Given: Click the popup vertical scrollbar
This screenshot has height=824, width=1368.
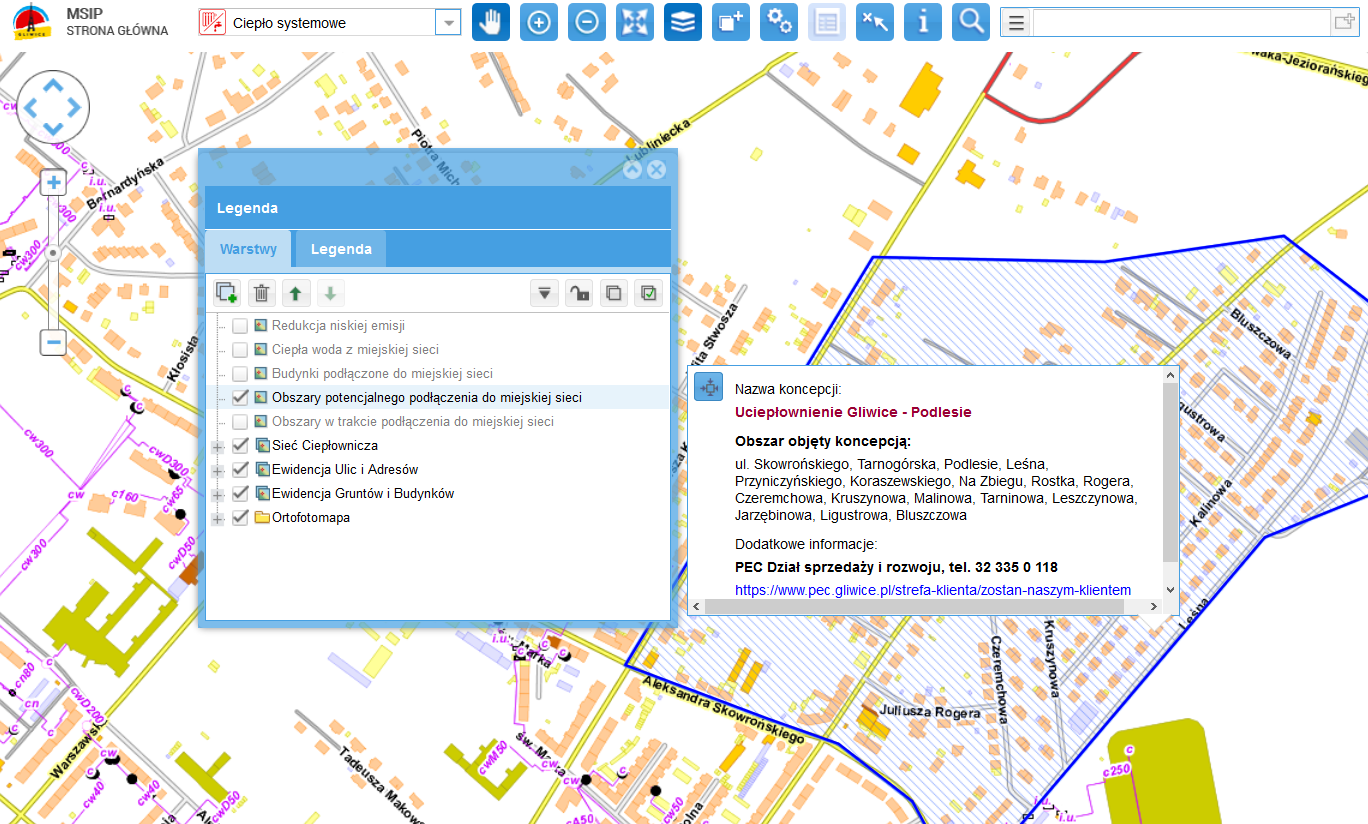Looking at the screenshot, I should tap(1170, 472).
